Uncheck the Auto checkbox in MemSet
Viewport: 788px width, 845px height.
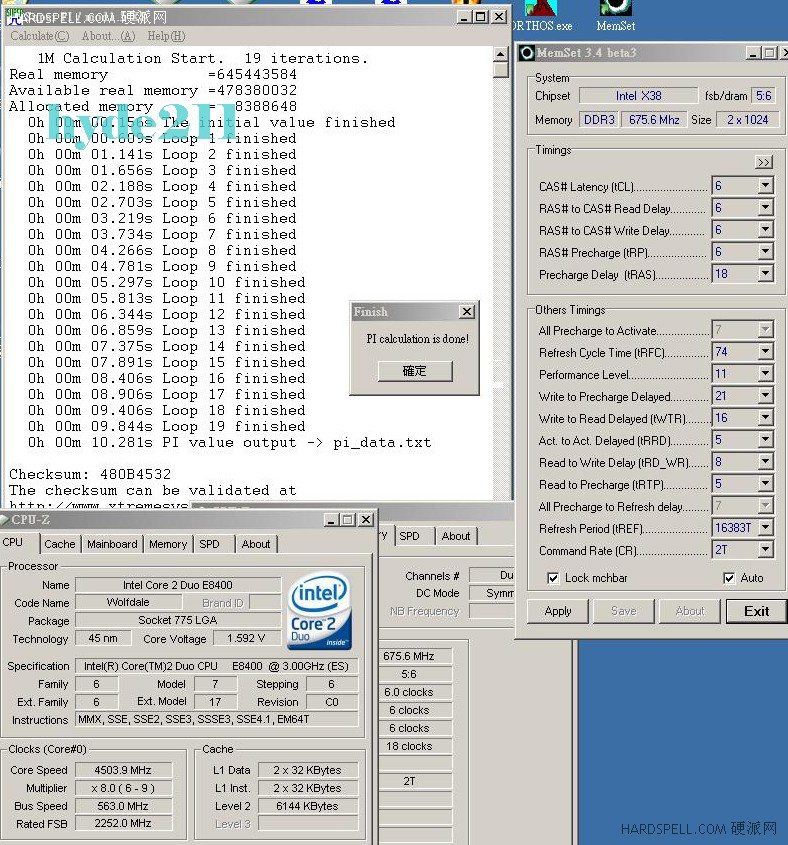coord(729,578)
